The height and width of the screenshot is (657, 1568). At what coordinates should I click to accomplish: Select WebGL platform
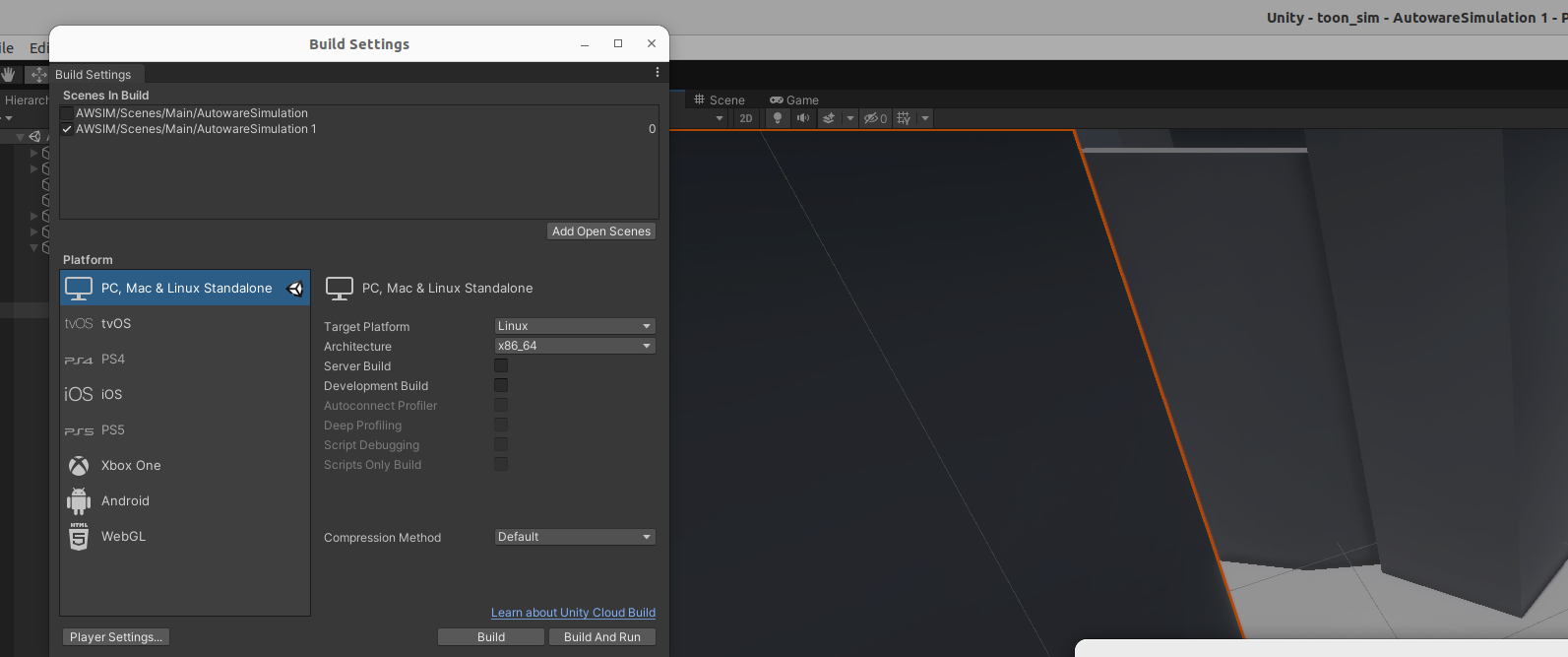click(x=185, y=536)
